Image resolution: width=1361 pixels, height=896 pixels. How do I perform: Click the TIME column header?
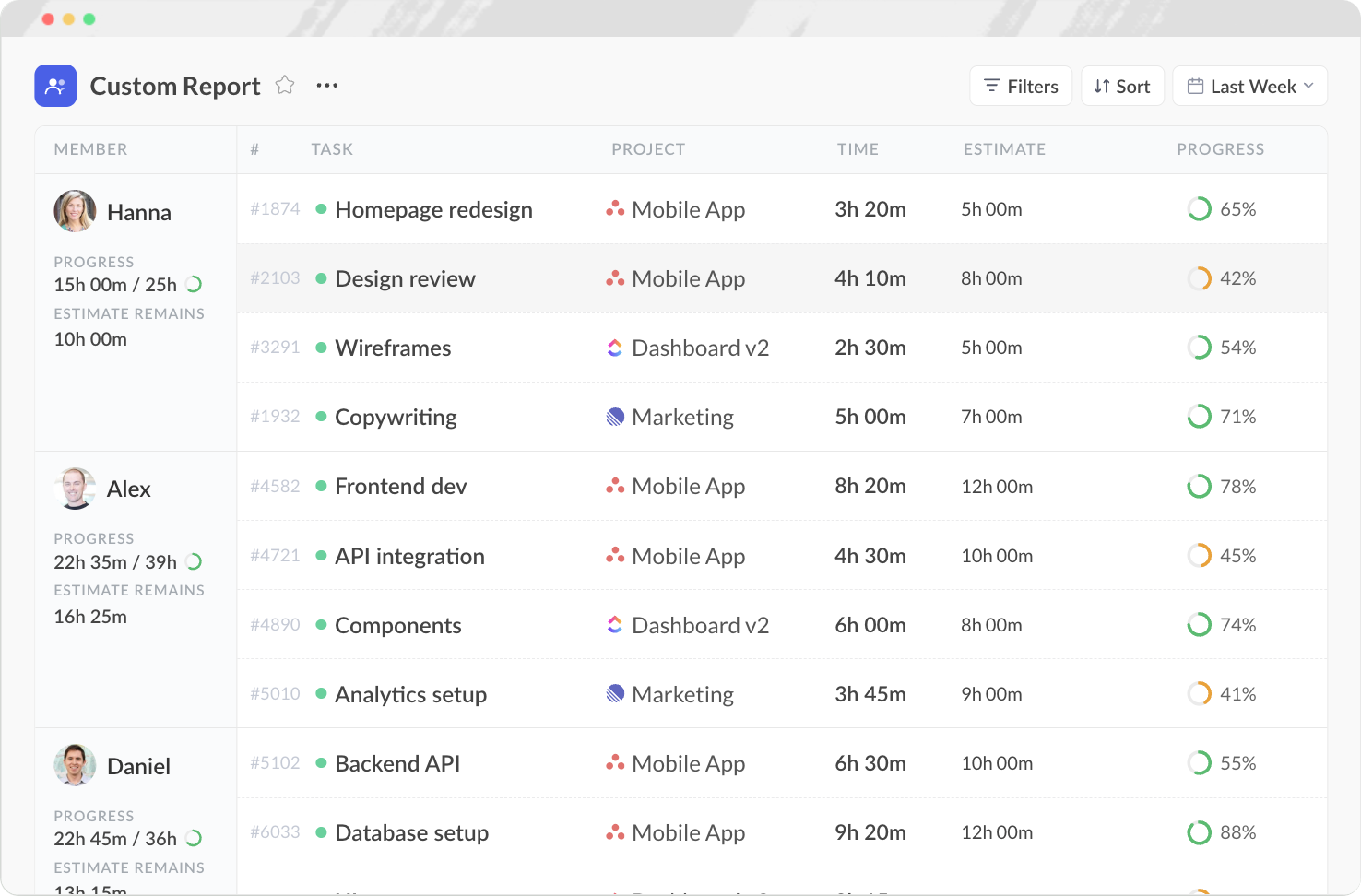[858, 149]
